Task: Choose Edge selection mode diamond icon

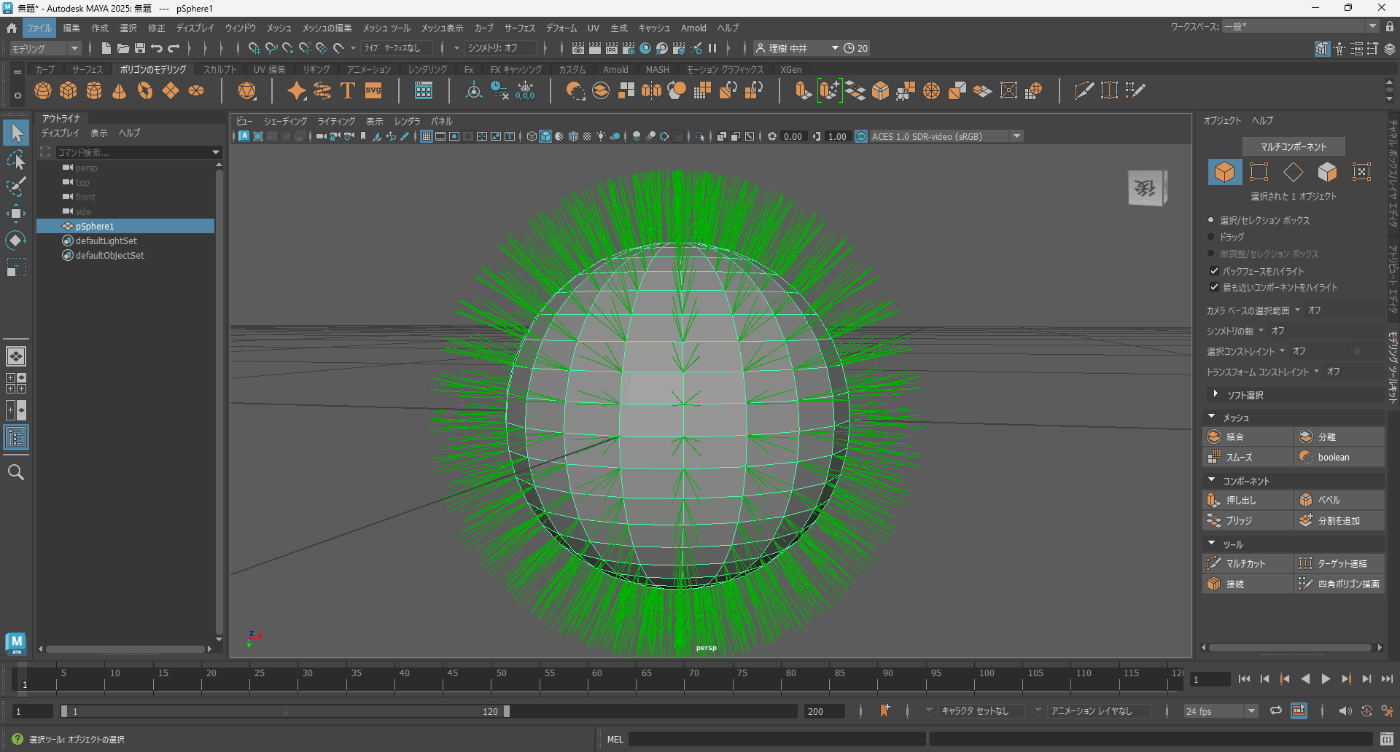Action: click(1293, 172)
